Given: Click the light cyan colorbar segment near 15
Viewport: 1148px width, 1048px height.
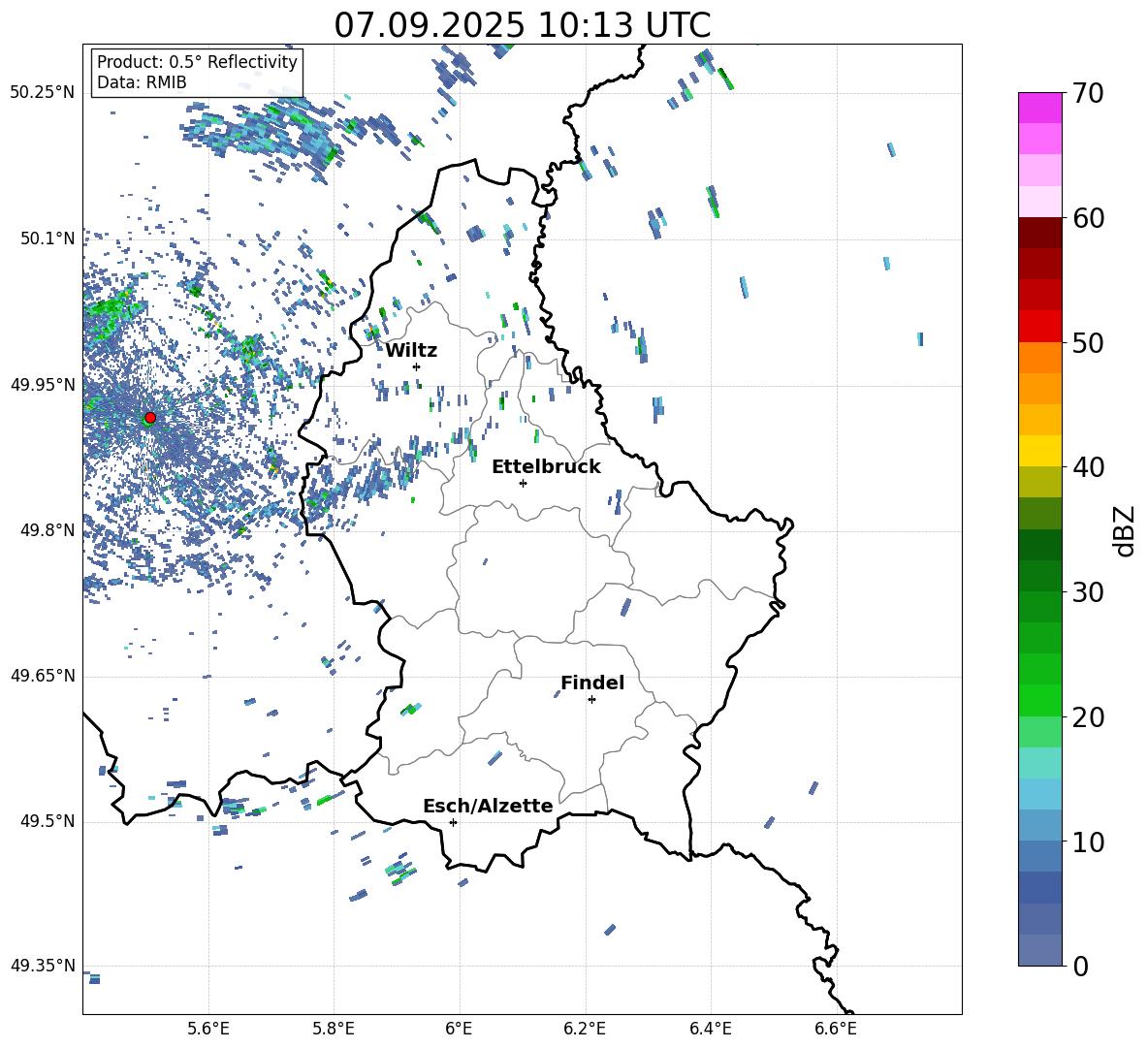Looking at the screenshot, I should [1039, 763].
